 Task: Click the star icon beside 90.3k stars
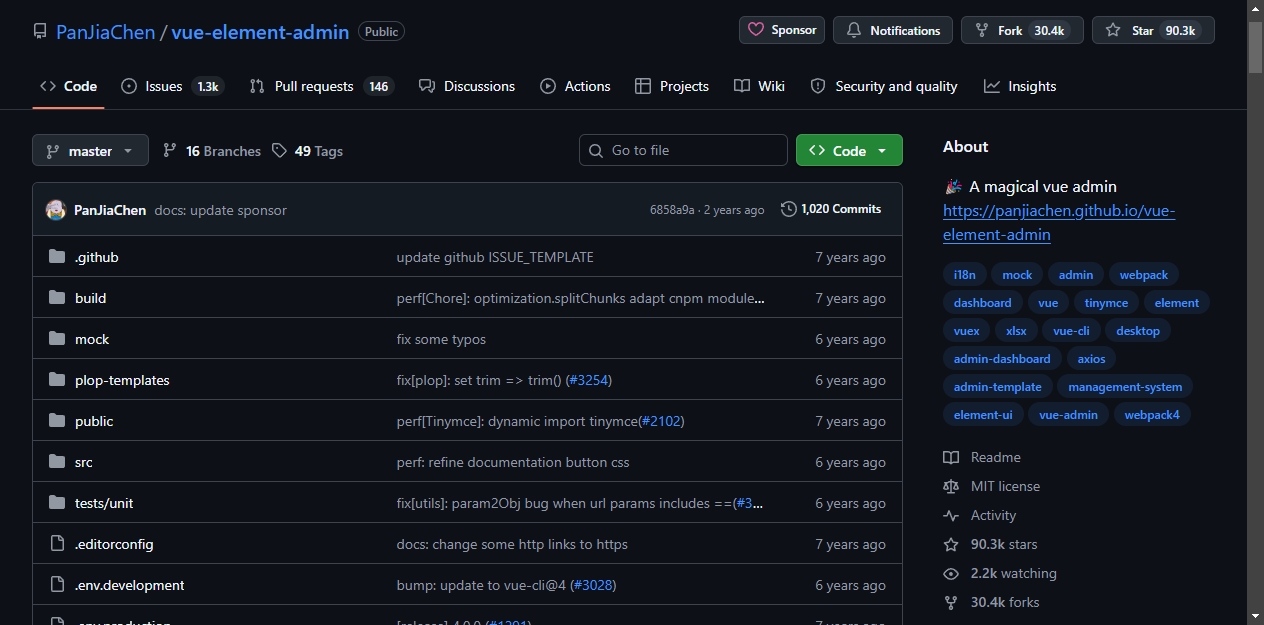click(x=951, y=544)
